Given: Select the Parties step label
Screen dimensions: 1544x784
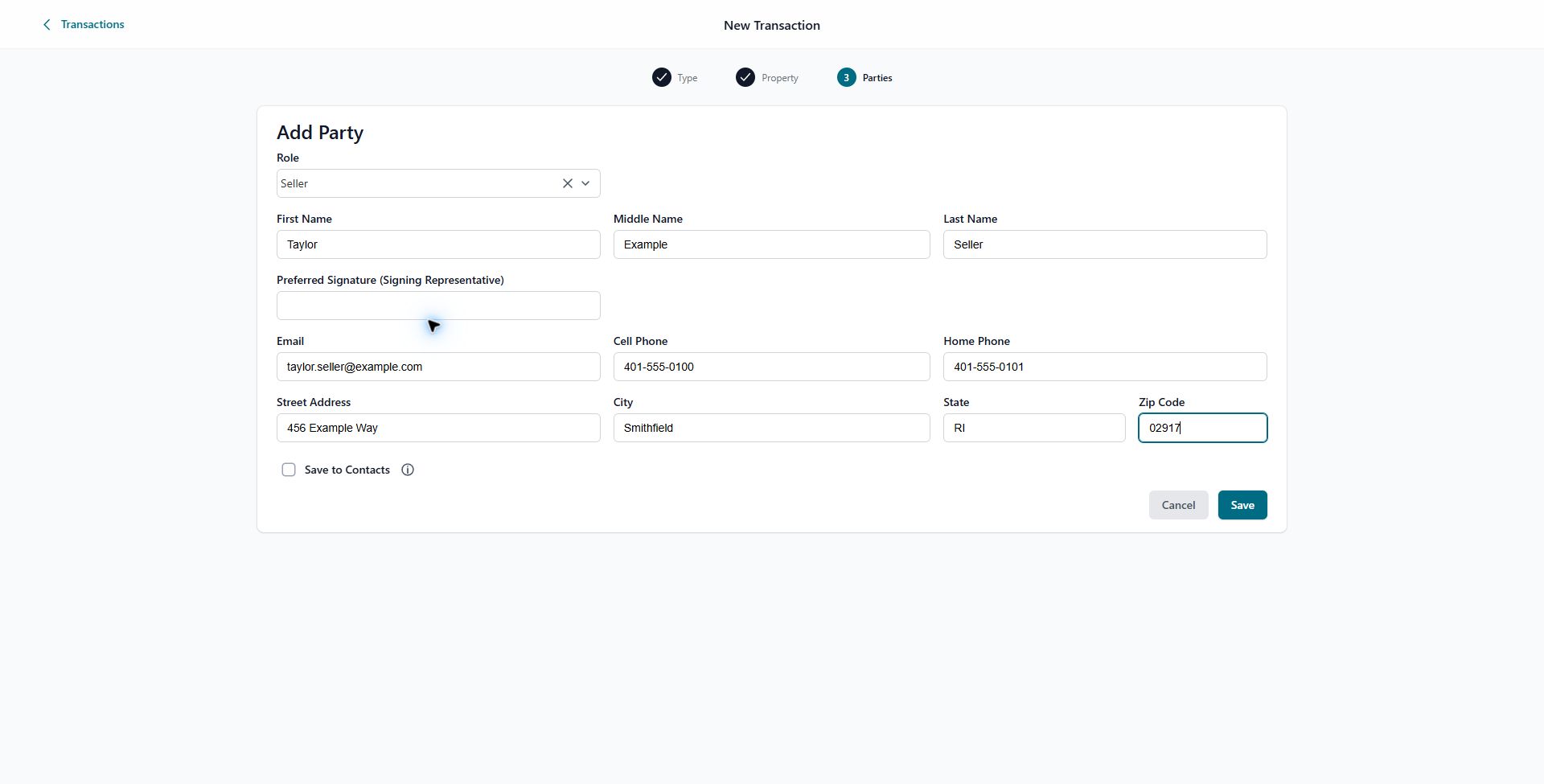Looking at the screenshot, I should pos(877,78).
